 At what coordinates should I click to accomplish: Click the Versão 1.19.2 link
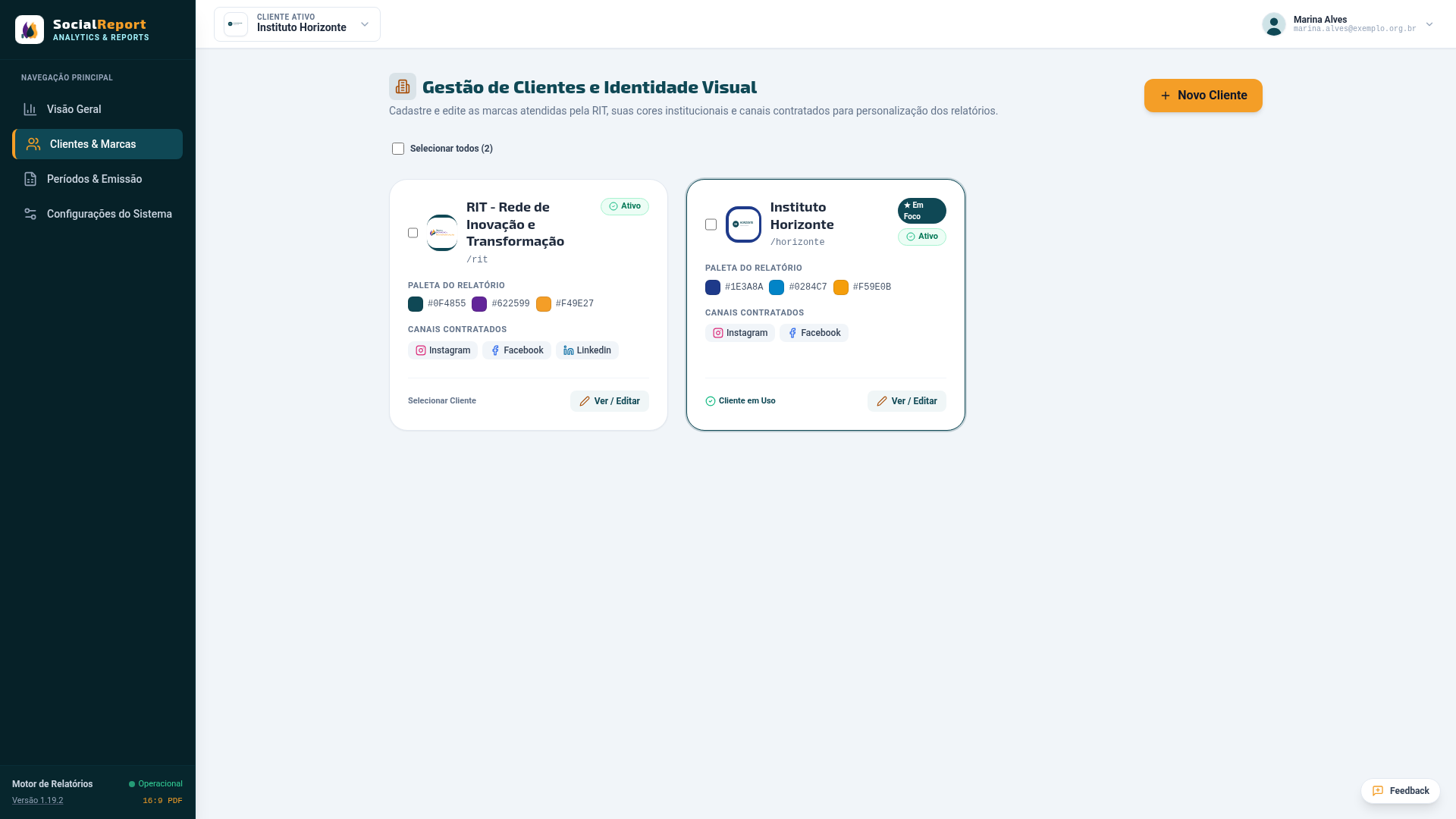point(38,801)
